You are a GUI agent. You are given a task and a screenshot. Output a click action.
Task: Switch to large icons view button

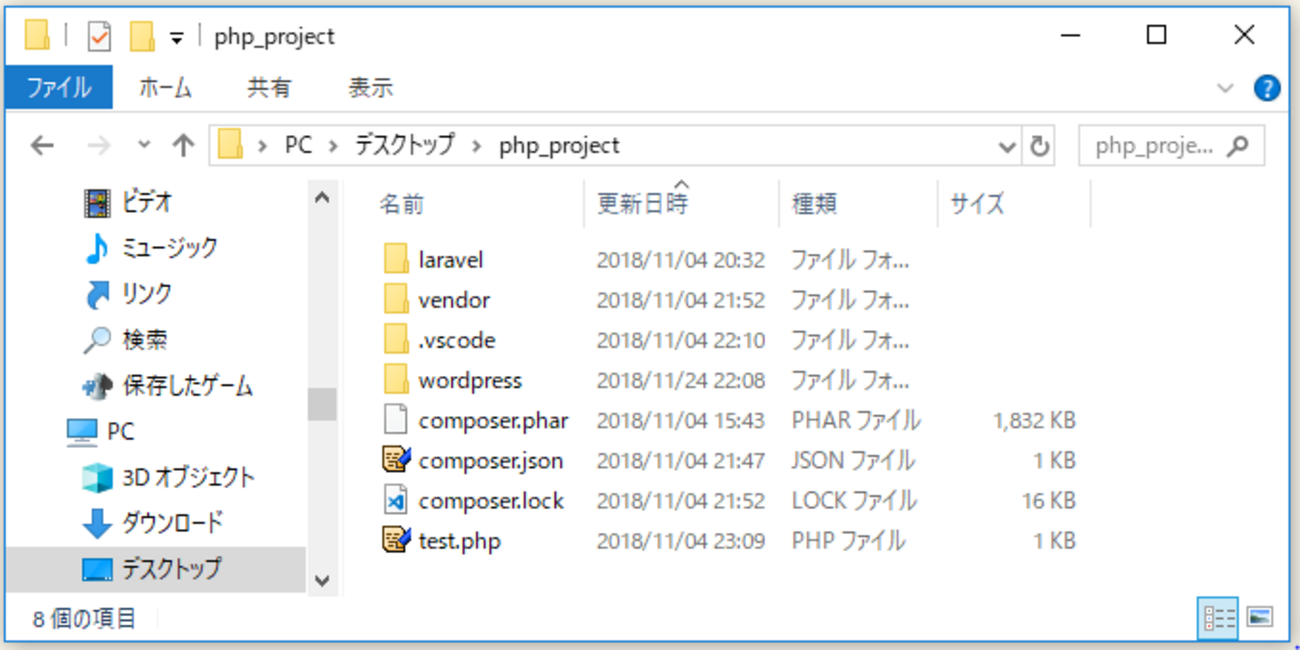1260,618
